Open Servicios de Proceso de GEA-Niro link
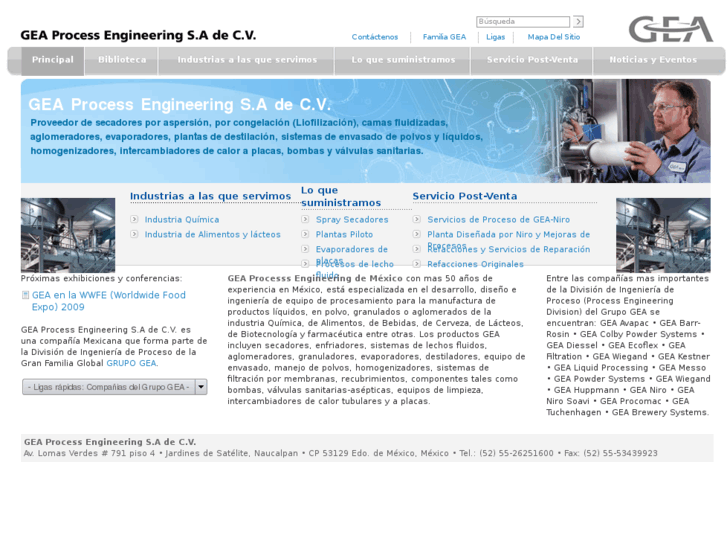The width and height of the screenshot is (727, 545). coord(498,220)
